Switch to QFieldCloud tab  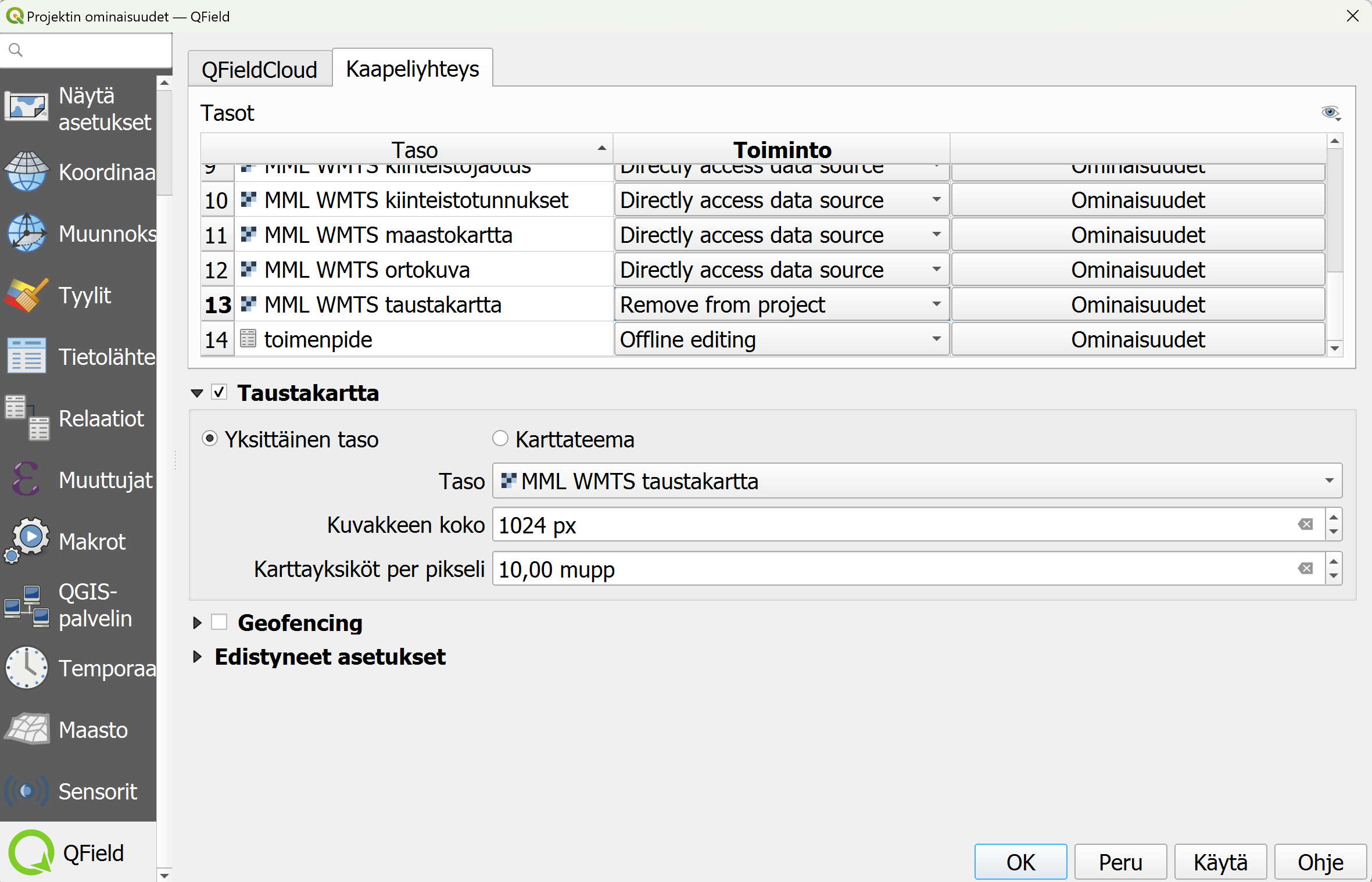(x=259, y=68)
